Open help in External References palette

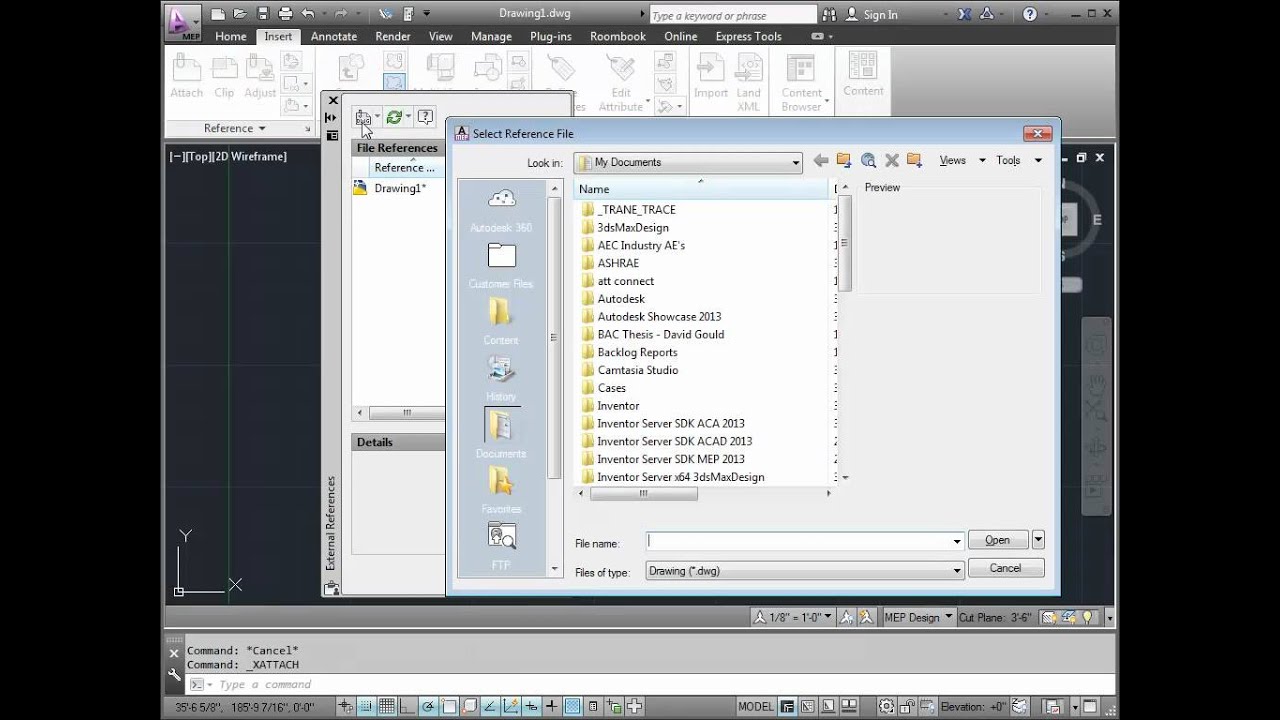[425, 117]
